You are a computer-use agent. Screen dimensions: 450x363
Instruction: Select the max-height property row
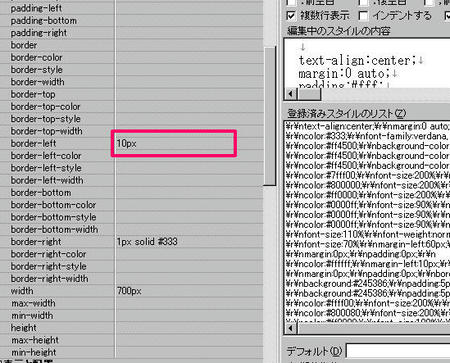pos(132,340)
